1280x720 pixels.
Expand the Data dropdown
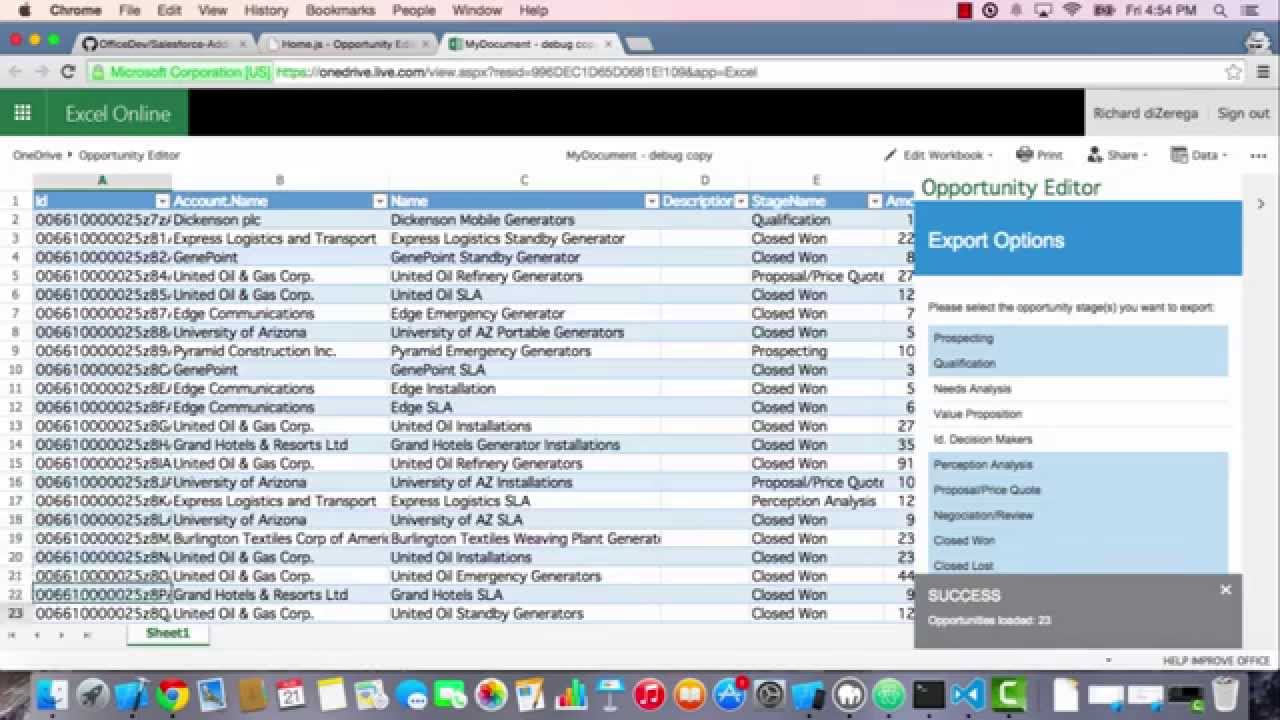pyautogui.click(x=1198, y=155)
